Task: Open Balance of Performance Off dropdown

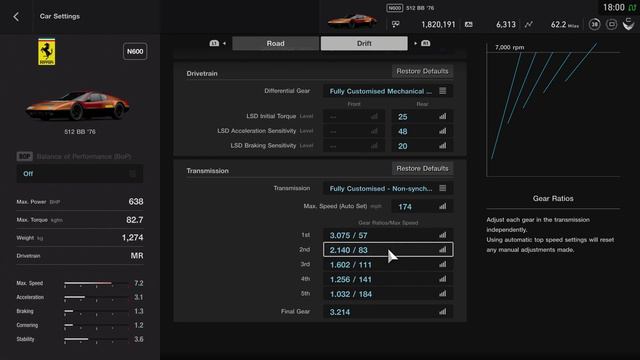Action: pos(80,174)
